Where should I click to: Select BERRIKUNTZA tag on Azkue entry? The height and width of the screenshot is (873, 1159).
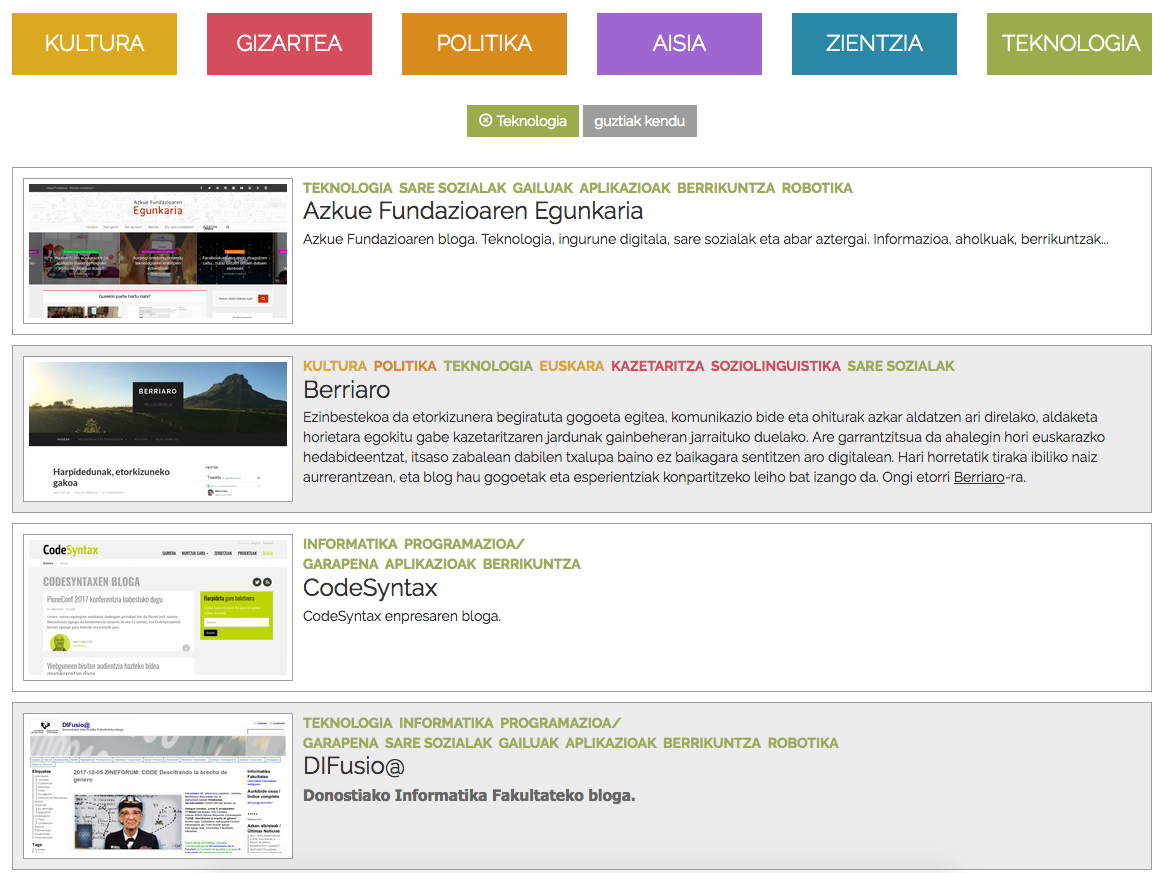(726, 188)
